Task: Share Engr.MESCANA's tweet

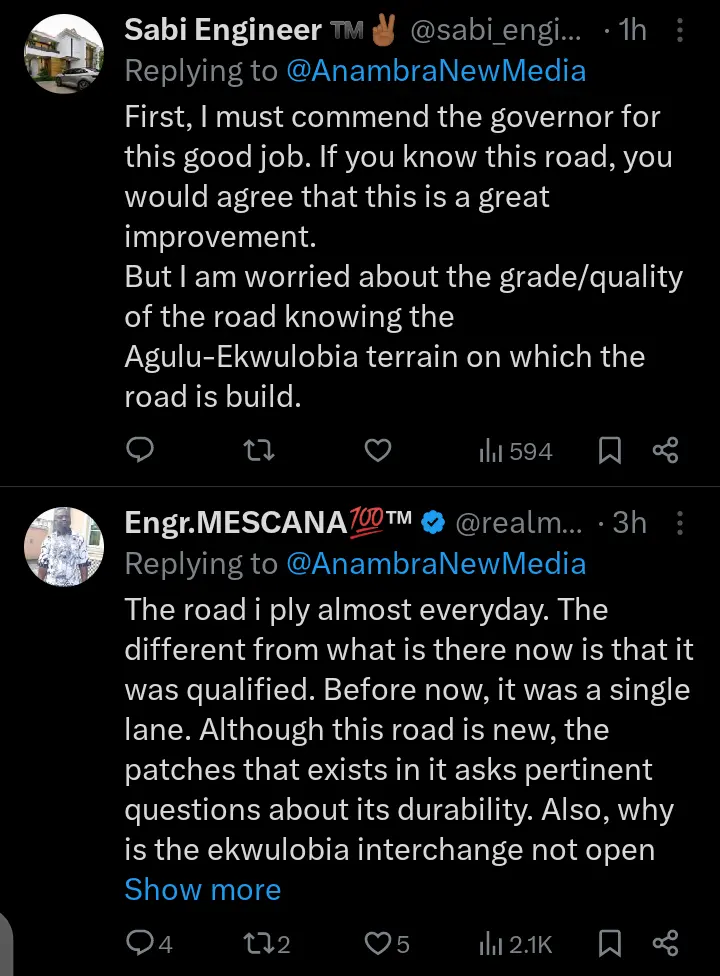Action: pyautogui.click(x=666, y=942)
